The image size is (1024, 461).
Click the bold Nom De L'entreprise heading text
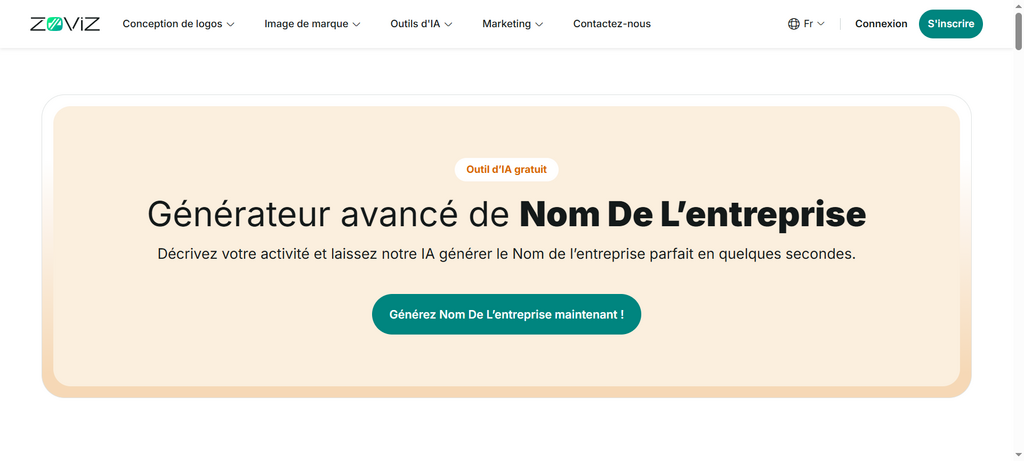click(x=692, y=214)
